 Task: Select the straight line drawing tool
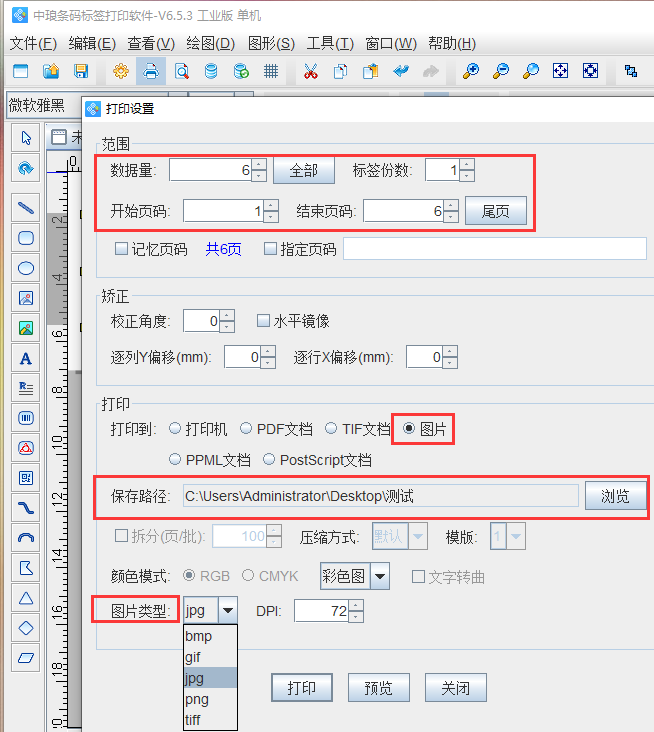pos(26,208)
